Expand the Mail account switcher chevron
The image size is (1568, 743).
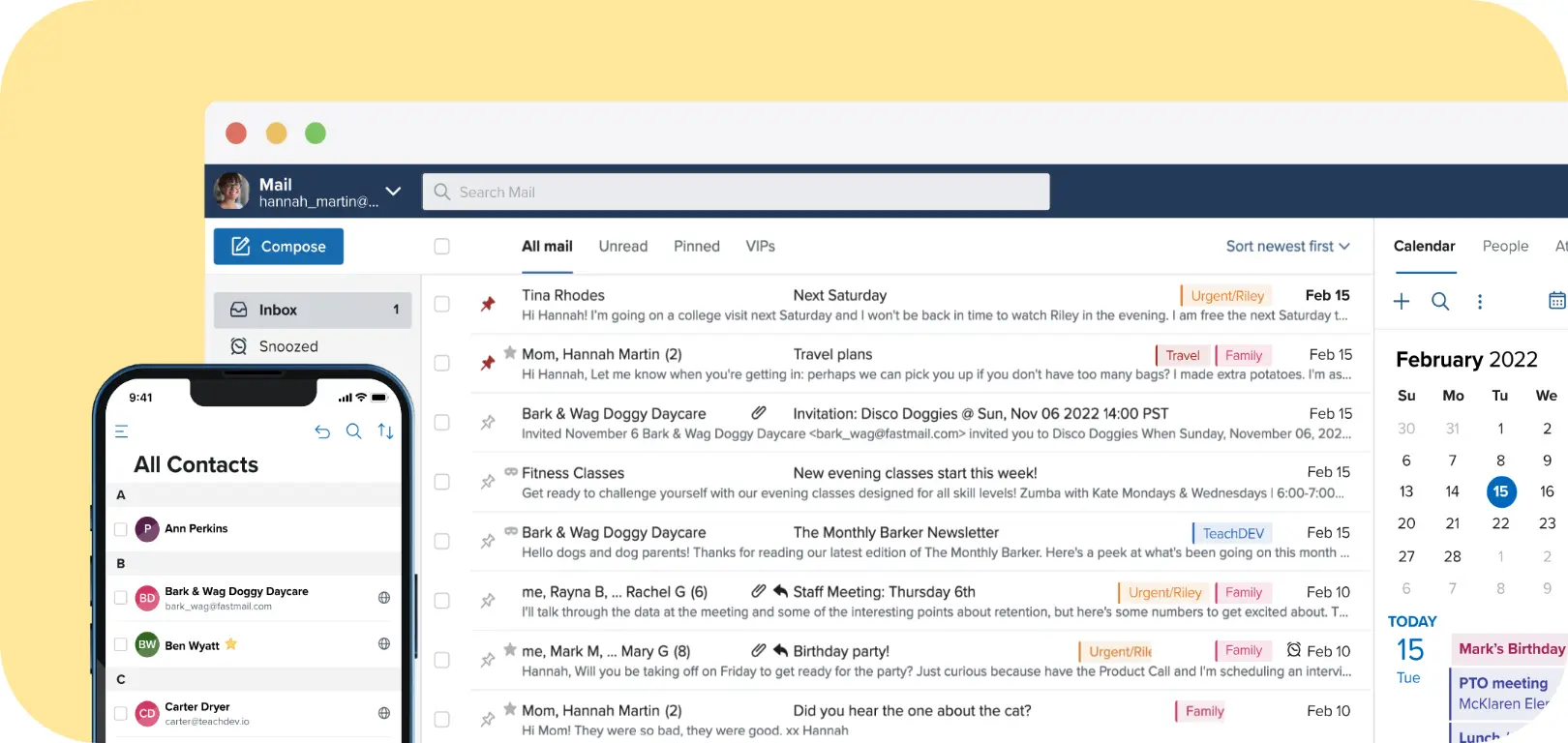[393, 192]
